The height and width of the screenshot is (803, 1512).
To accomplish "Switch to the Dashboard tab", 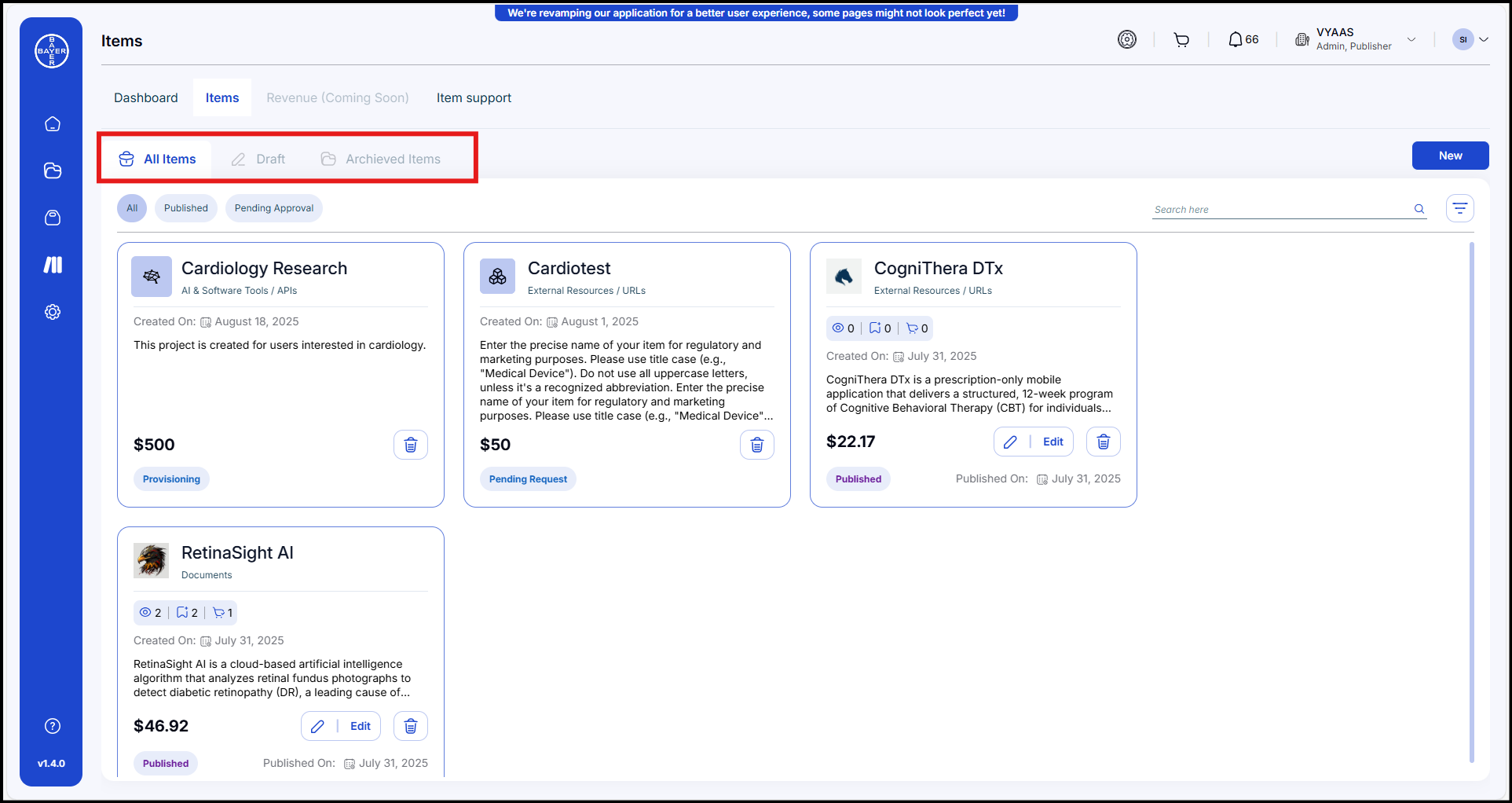I will pyautogui.click(x=146, y=97).
